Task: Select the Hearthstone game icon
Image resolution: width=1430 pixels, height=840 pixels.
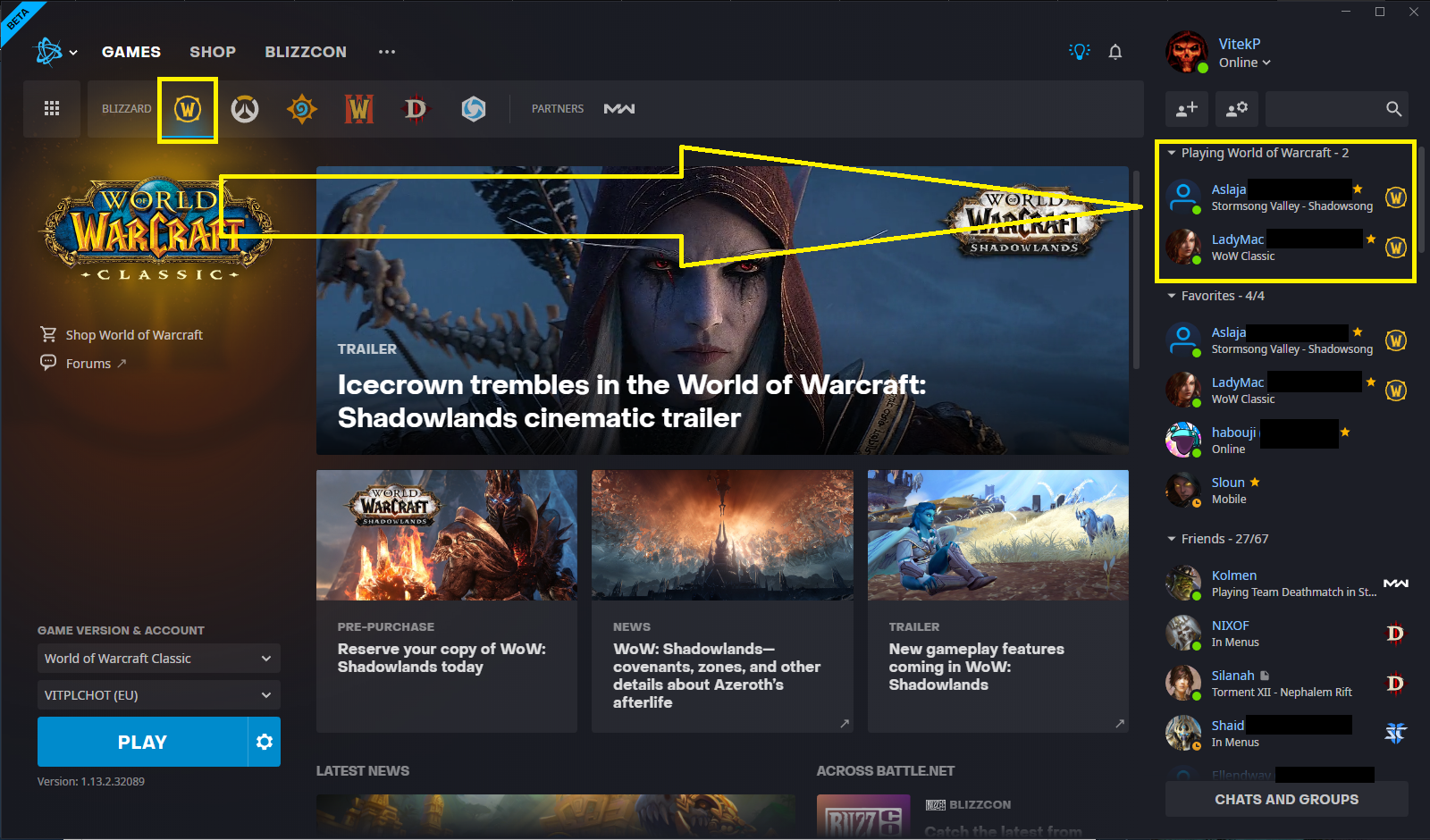Action: coord(302,109)
